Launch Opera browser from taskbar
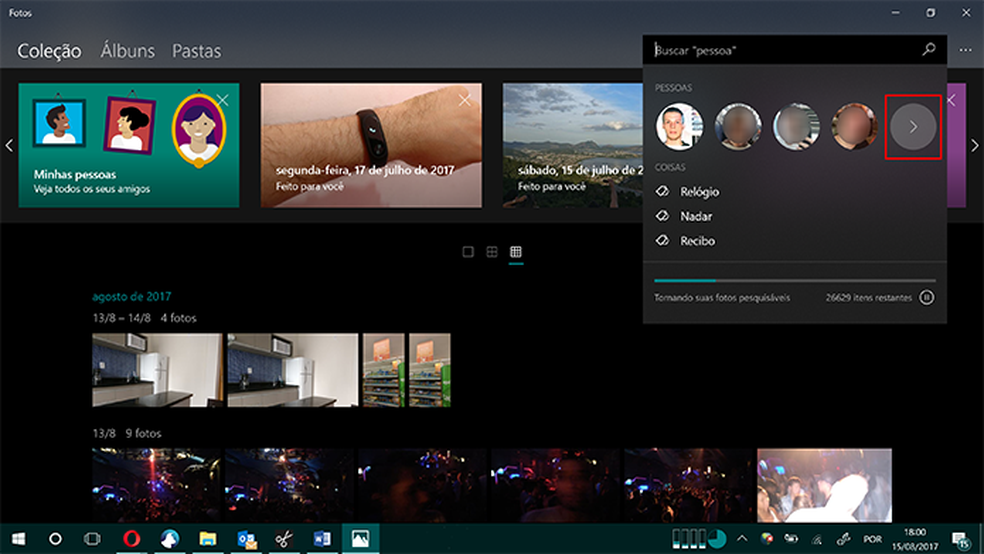Viewport: 984px width, 554px height. pos(132,539)
